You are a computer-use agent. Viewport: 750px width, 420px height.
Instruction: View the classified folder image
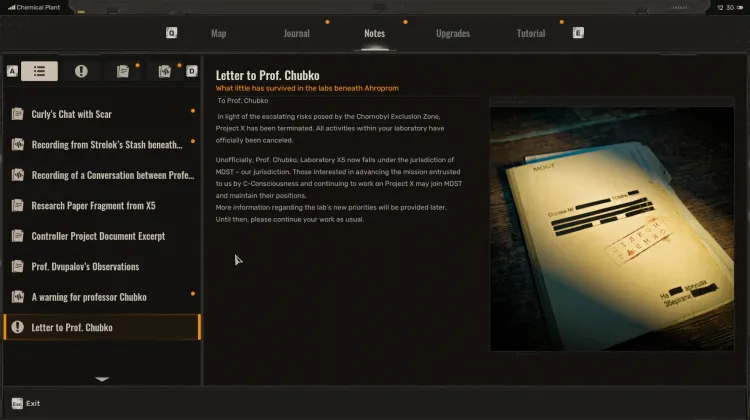pos(612,229)
